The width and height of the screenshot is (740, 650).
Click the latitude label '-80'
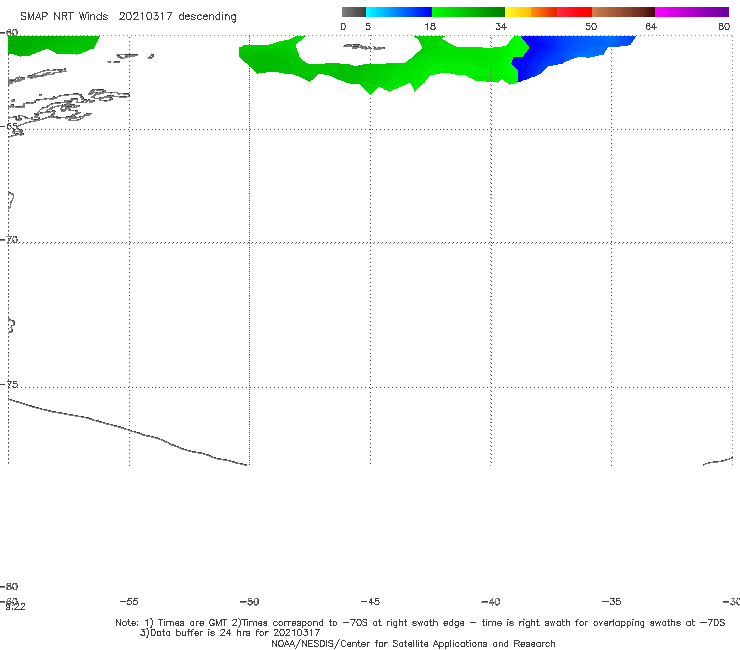(9, 586)
